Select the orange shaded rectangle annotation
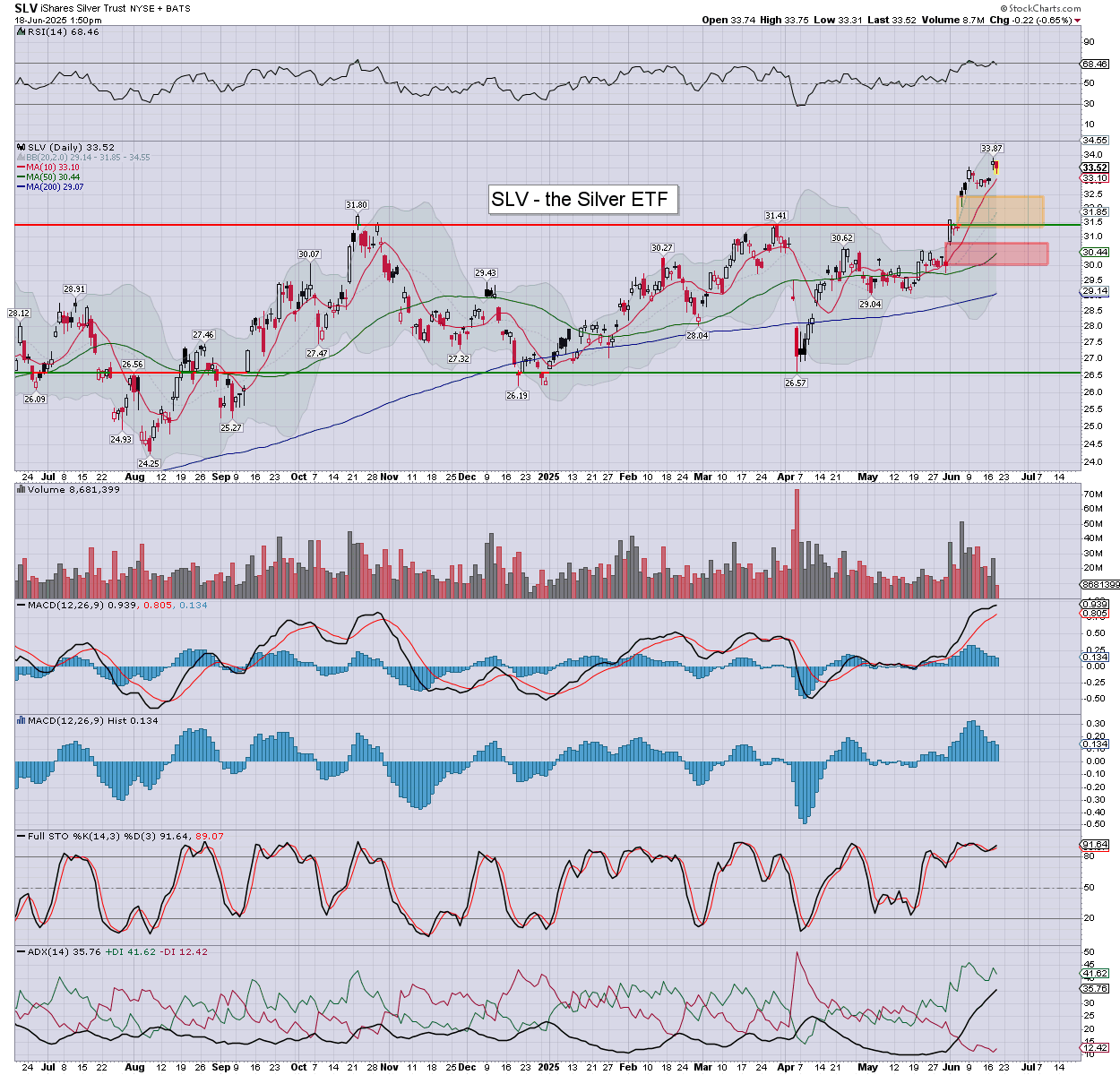The width and height of the screenshot is (1120, 1075). pyautogui.click(x=1000, y=211)
